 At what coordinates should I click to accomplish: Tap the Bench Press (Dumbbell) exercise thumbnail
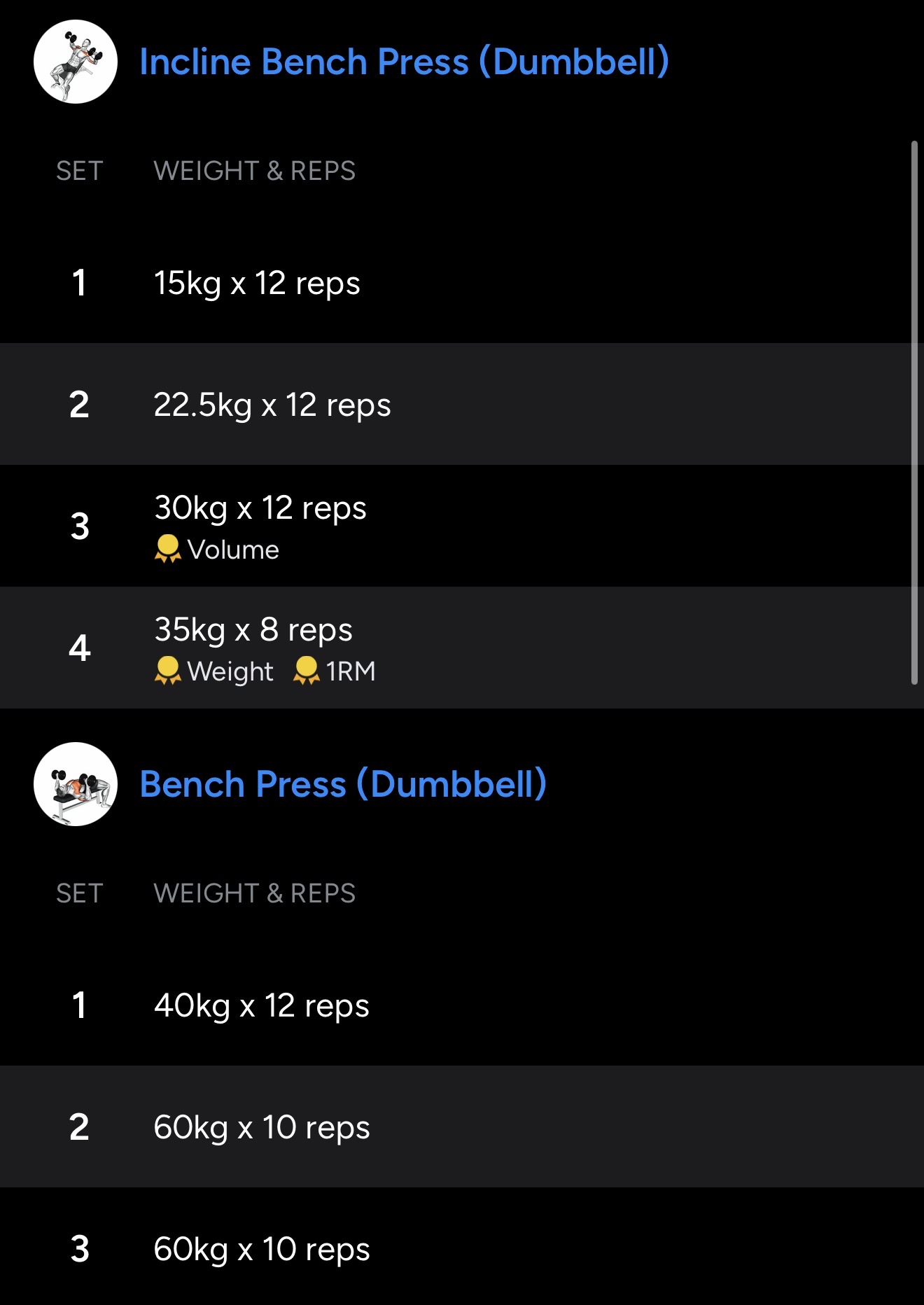pyautogui.click(x=76, y=784)
